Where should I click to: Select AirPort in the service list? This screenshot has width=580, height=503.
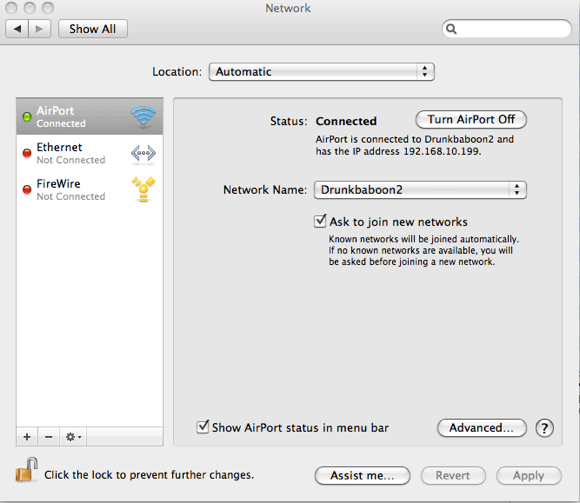tap(90, 117)
